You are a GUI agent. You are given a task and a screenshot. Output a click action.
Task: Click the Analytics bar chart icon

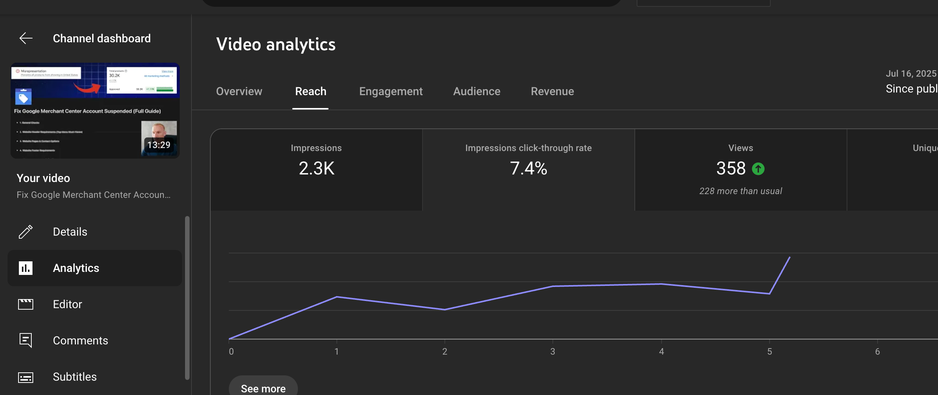coord(26,268)
